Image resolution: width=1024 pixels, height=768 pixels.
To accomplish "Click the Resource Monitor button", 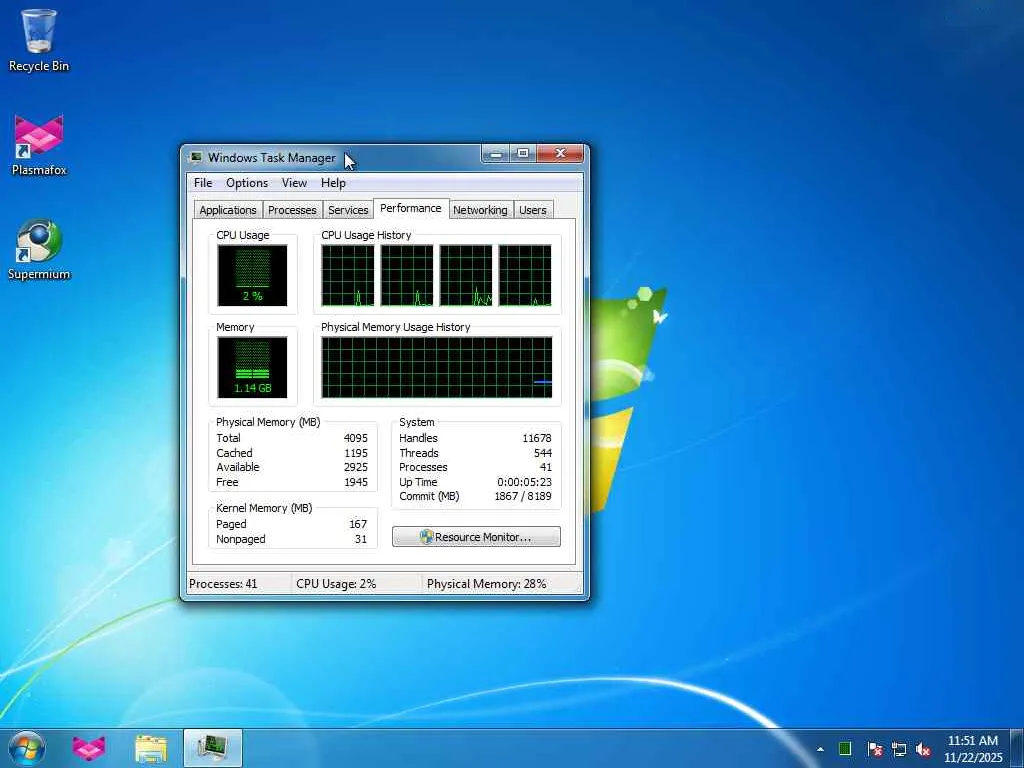I will (x=476, y=537).
